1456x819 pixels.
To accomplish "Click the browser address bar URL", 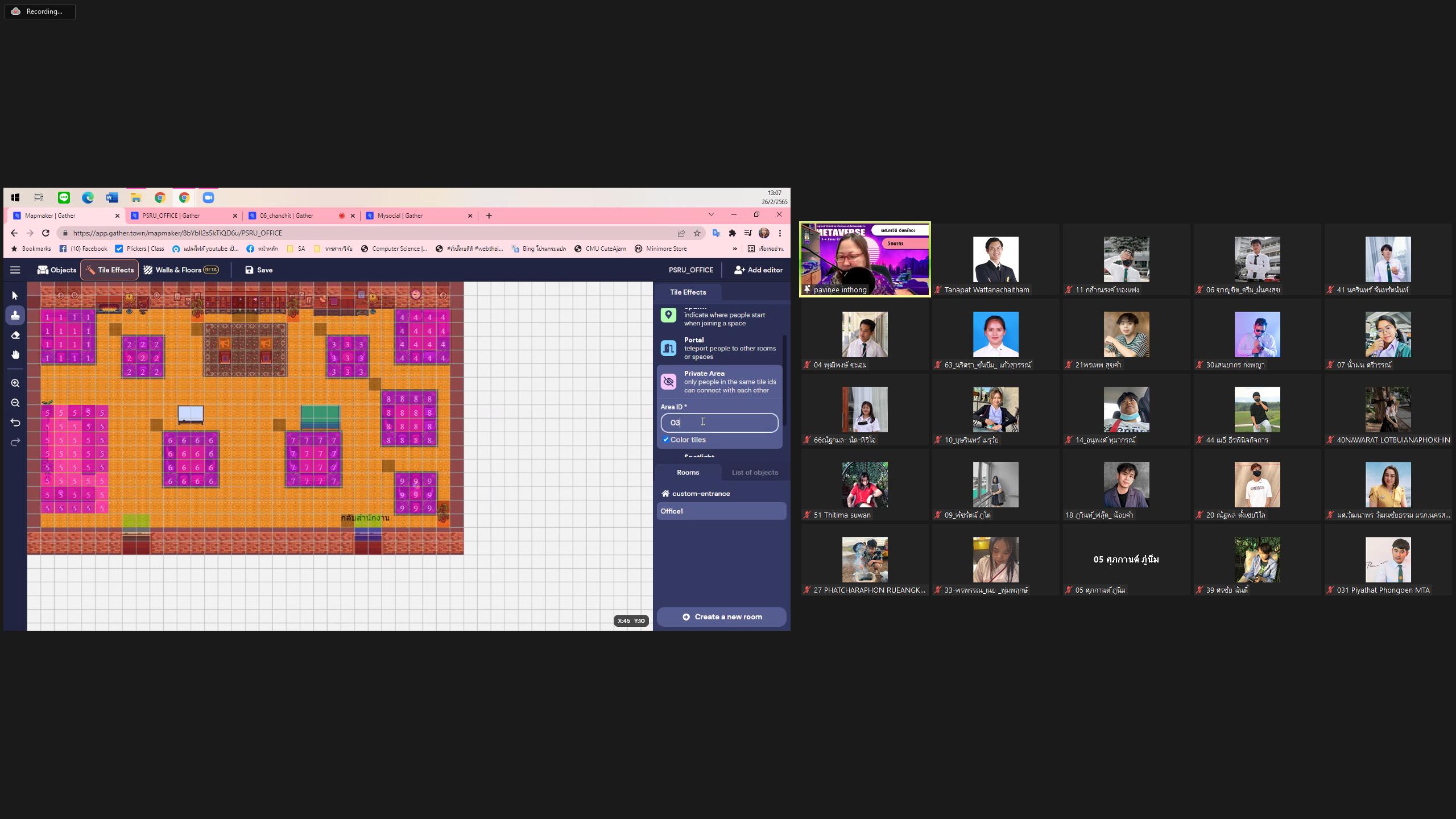I will 177,233.
